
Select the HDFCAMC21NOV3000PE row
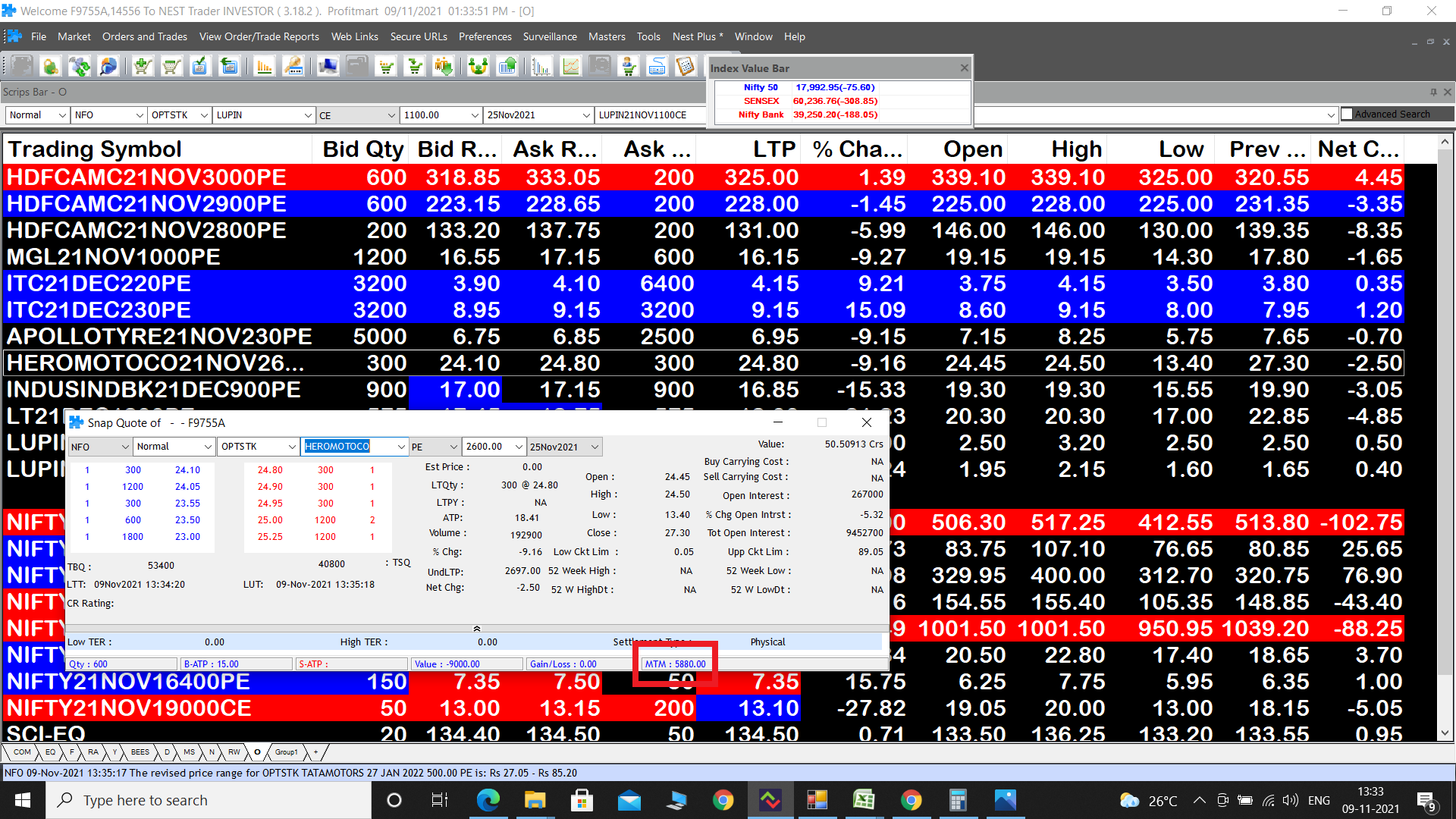coord(704,177)
